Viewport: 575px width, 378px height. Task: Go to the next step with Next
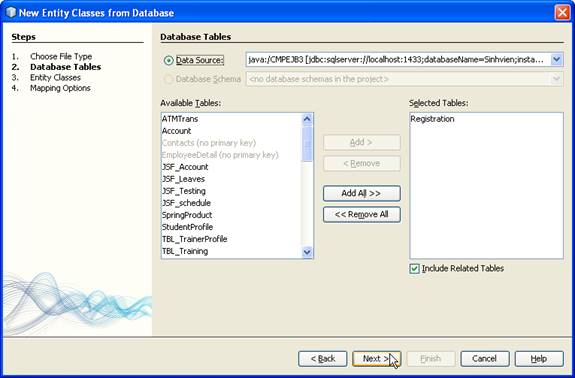376,359
